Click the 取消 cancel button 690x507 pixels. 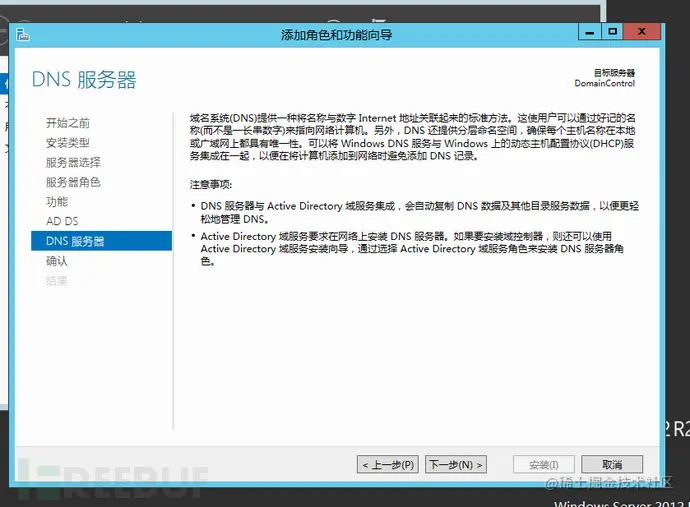click(x=612, y=464)
